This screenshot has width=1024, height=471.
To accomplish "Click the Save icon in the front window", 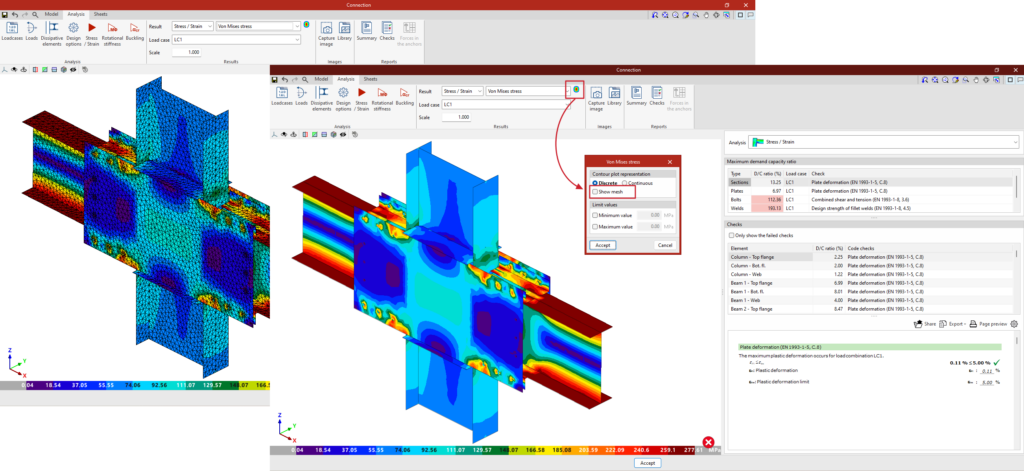I will (275, 79).
